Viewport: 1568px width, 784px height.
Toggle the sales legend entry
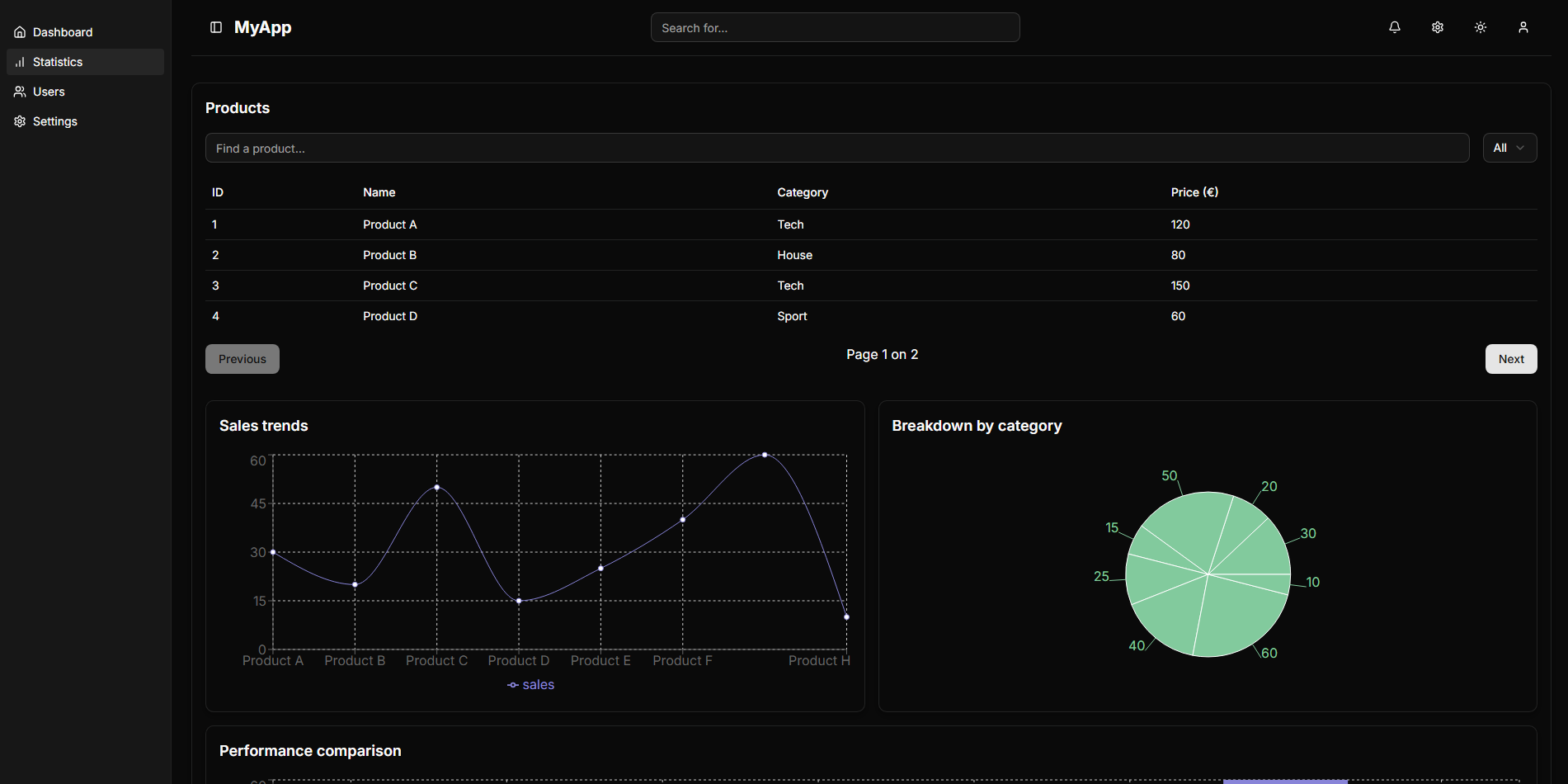point(530,685)
